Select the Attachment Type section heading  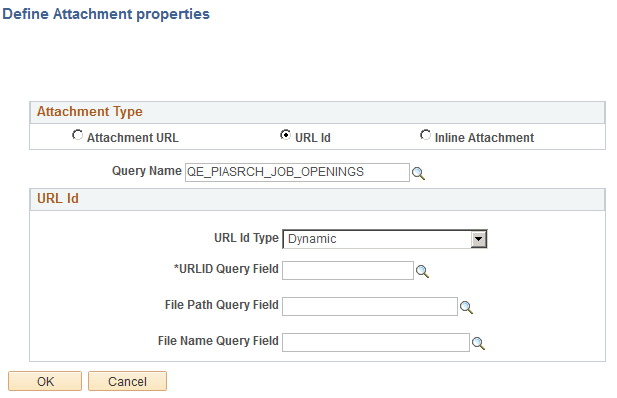90,111
